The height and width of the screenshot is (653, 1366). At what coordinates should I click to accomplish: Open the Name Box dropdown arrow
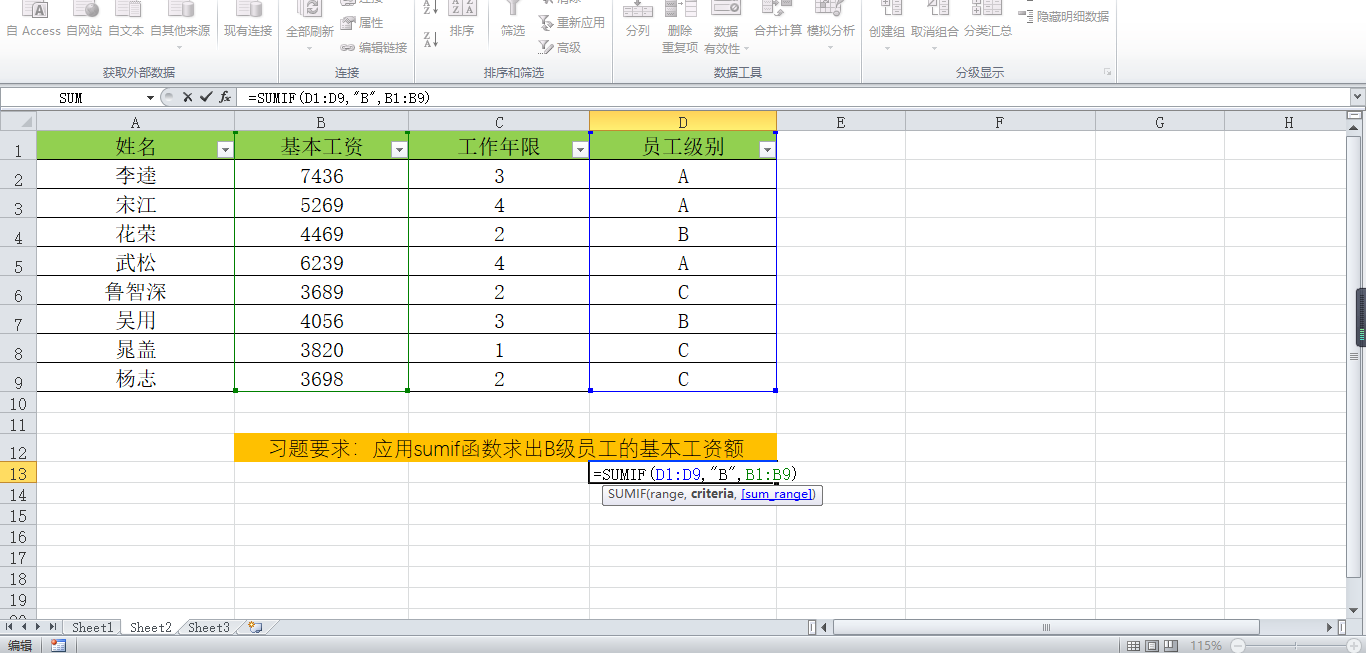(151, 97)
